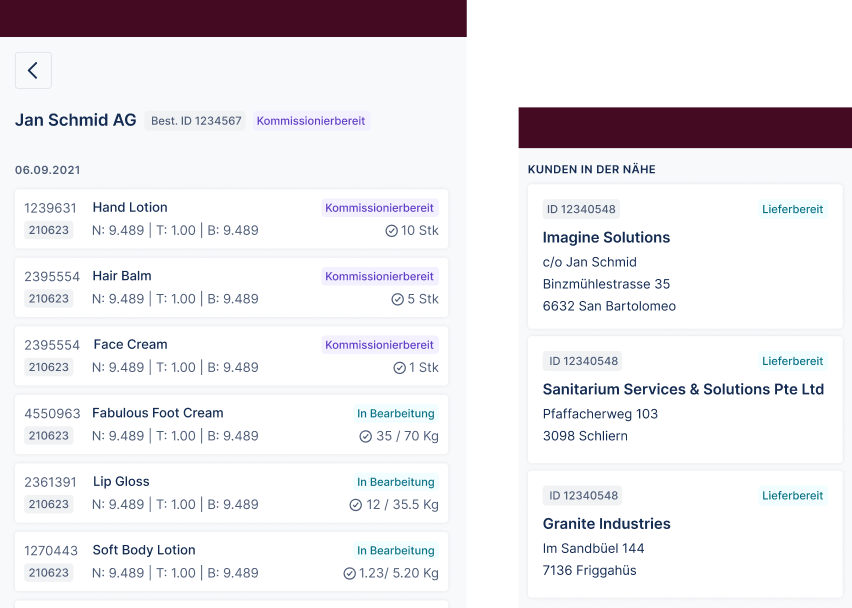Select article number 1239631
The height and width of the screenshot is (608, 852).
[51, 208]
